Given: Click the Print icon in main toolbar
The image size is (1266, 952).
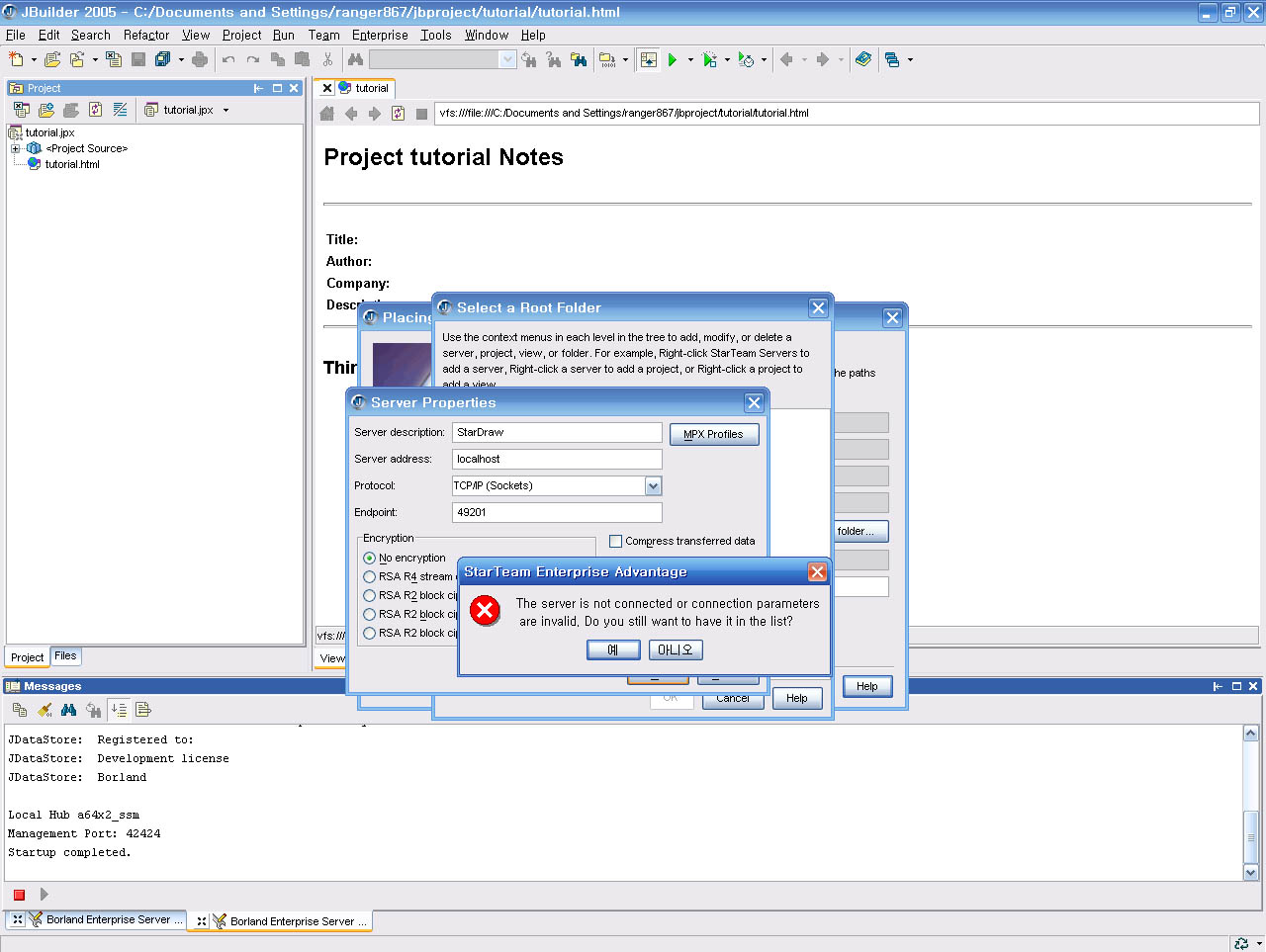Looking at the screenshot, I should (200, 59).
